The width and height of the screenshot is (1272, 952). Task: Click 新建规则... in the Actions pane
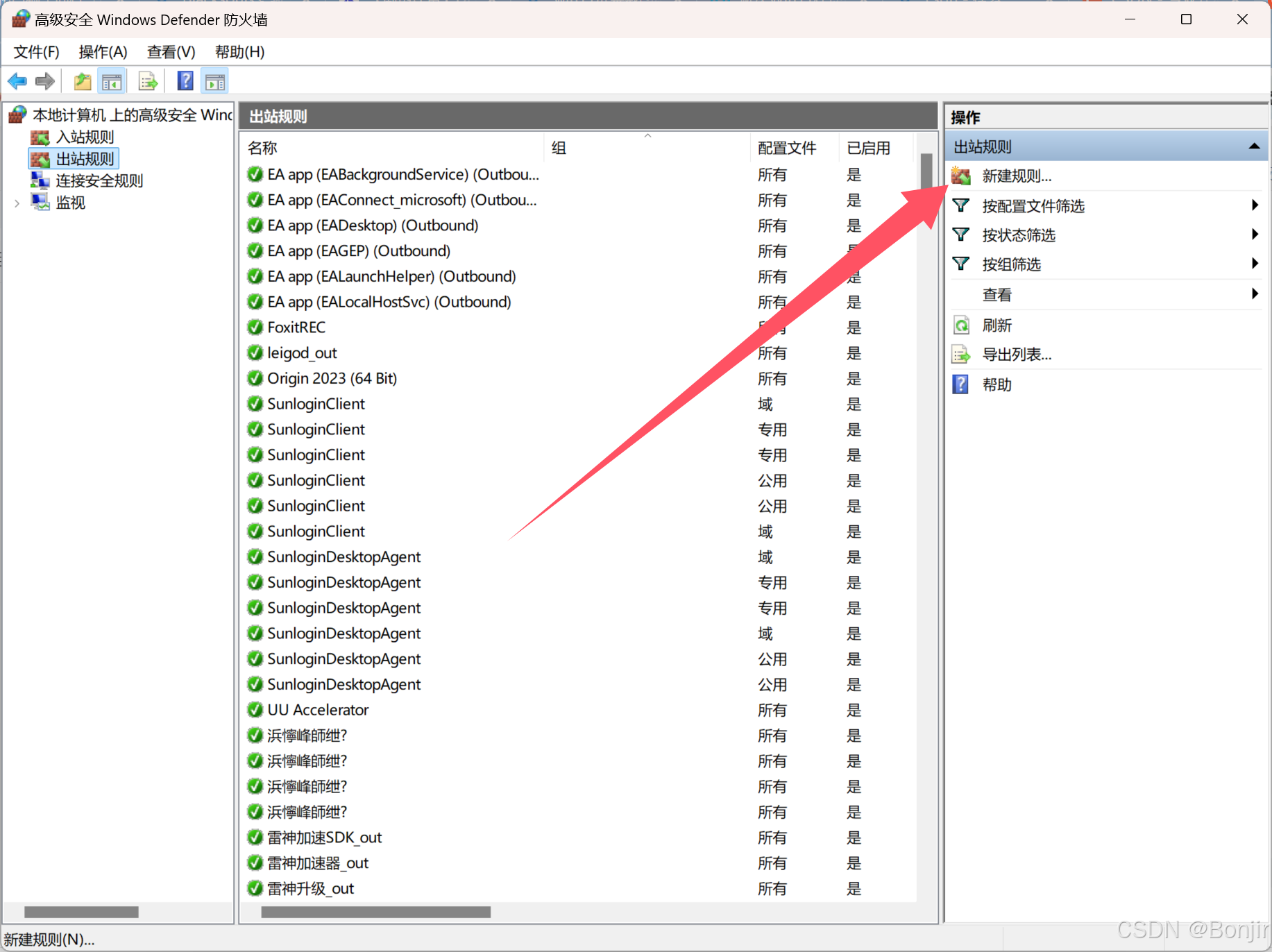[x=1017, y=176]
